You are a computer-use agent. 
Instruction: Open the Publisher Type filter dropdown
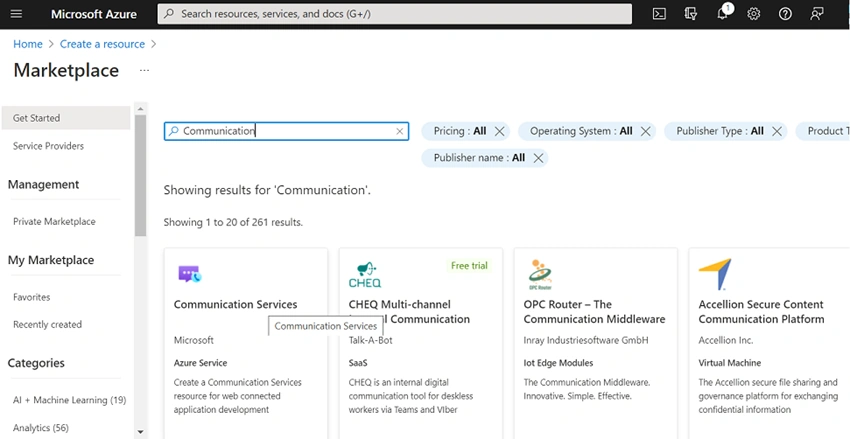tap(720, 131)
